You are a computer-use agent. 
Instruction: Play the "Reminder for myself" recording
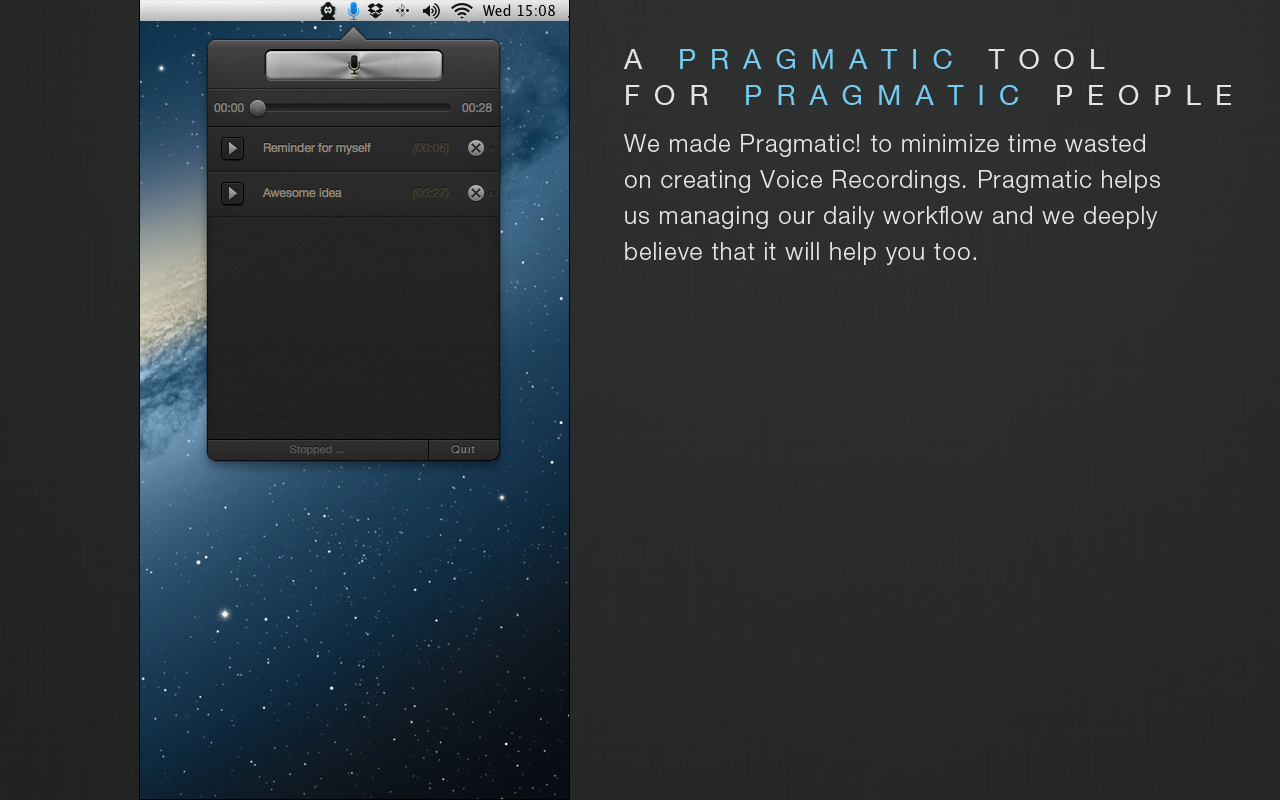click(x=232, y=148)
